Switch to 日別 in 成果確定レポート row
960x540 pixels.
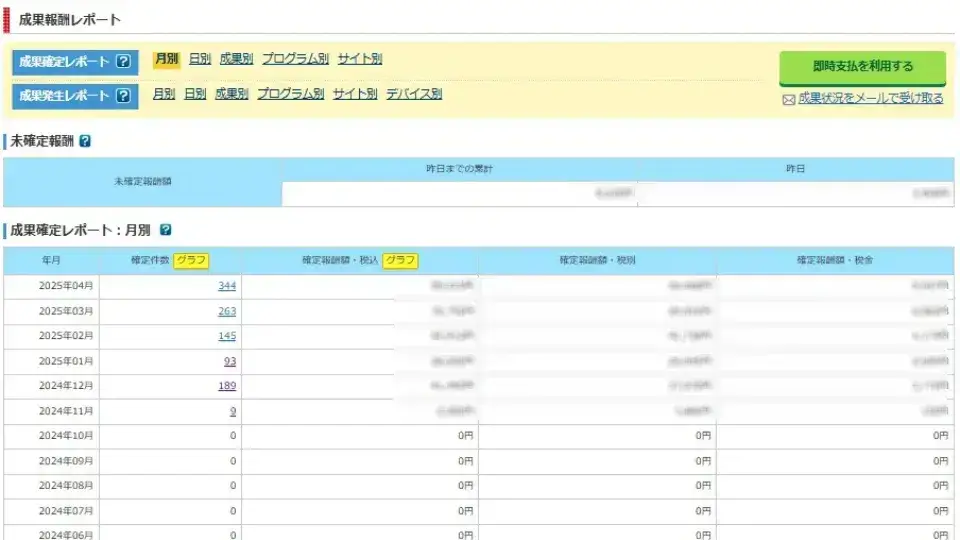click(200, 59)
